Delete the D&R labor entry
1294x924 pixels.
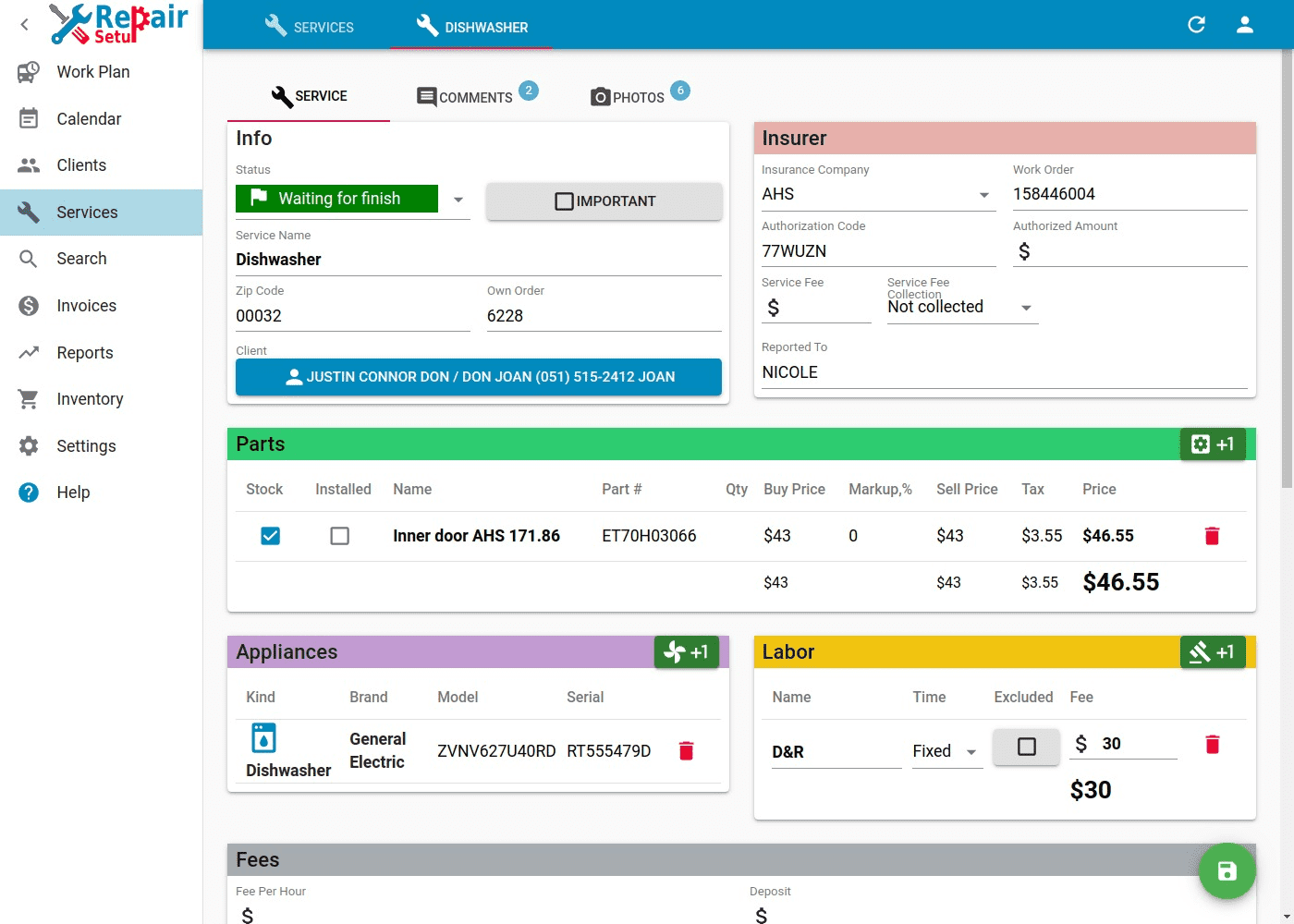click(x=1212, y=745)
